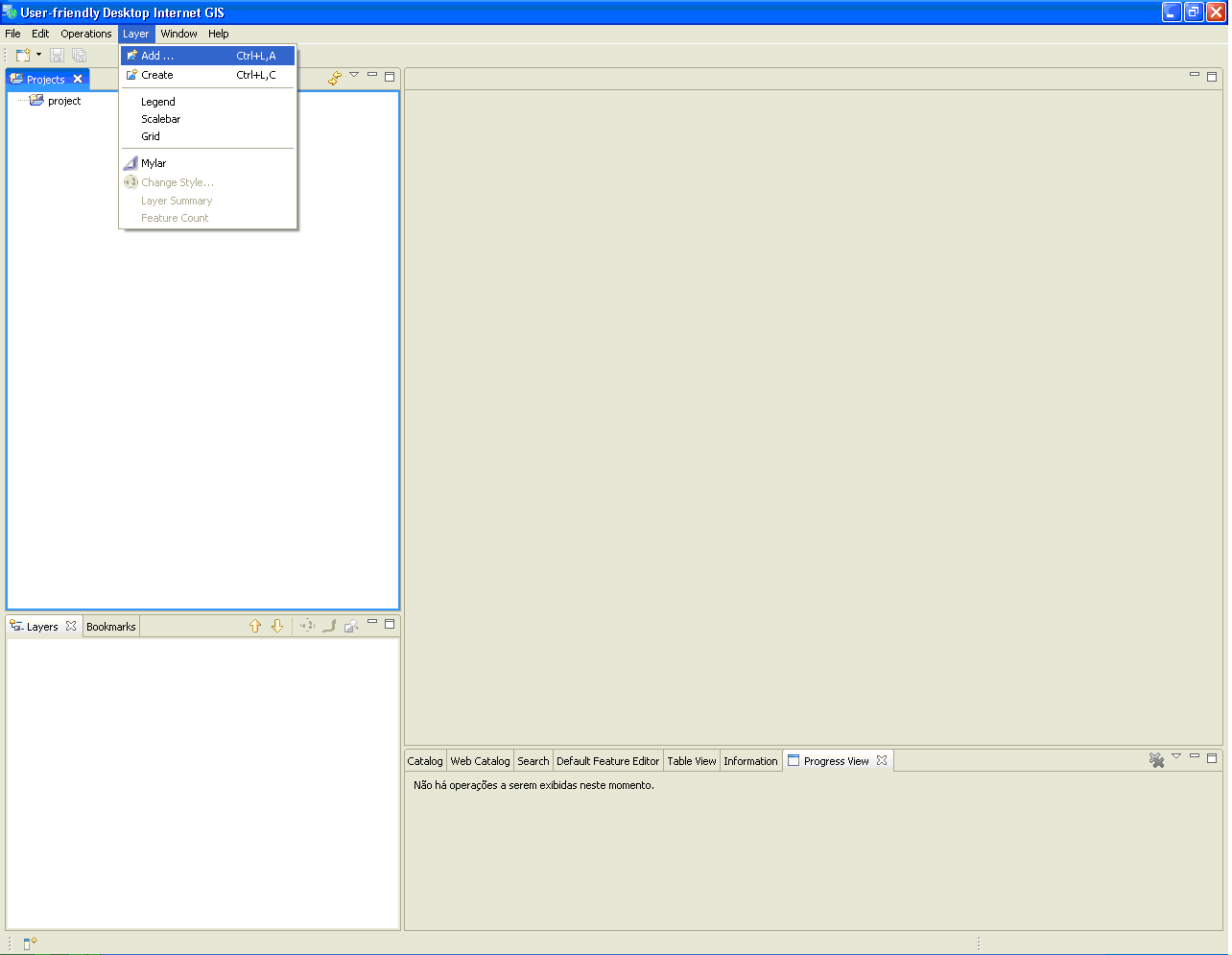Click the New project toolbar icon
Viewport: 1232px width, 955px height.
click(23, 56)
